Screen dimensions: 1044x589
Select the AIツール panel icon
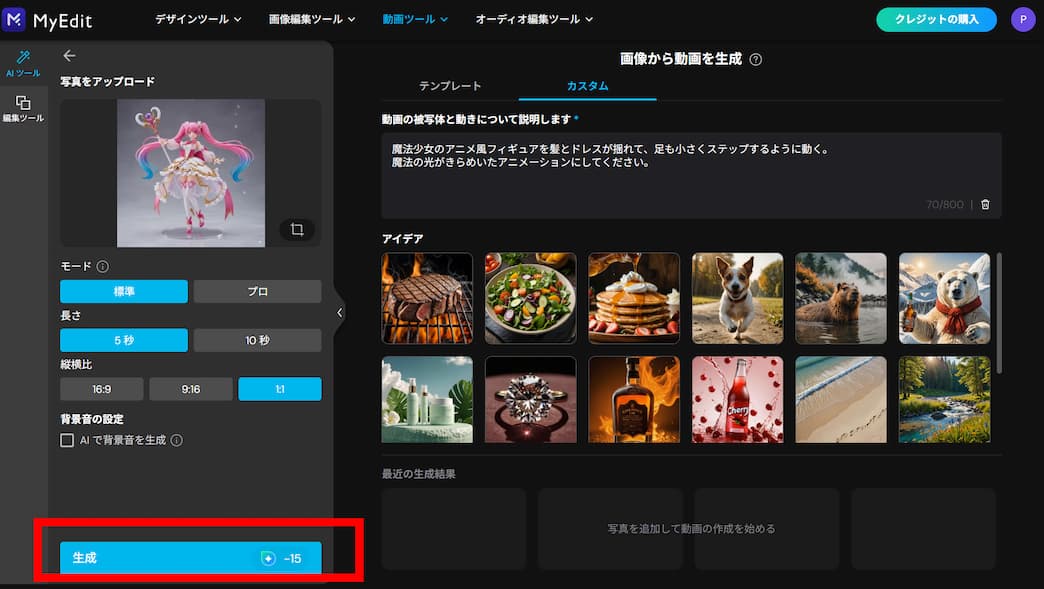coord(22,62)
